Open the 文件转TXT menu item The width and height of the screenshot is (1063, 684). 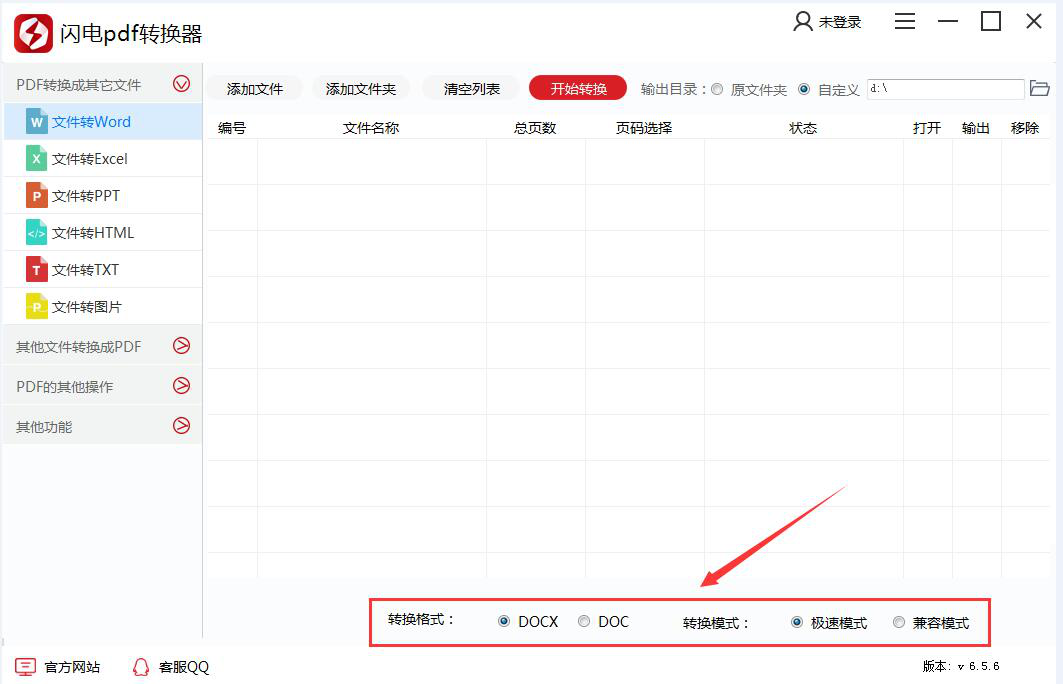[x=103, y=270]
